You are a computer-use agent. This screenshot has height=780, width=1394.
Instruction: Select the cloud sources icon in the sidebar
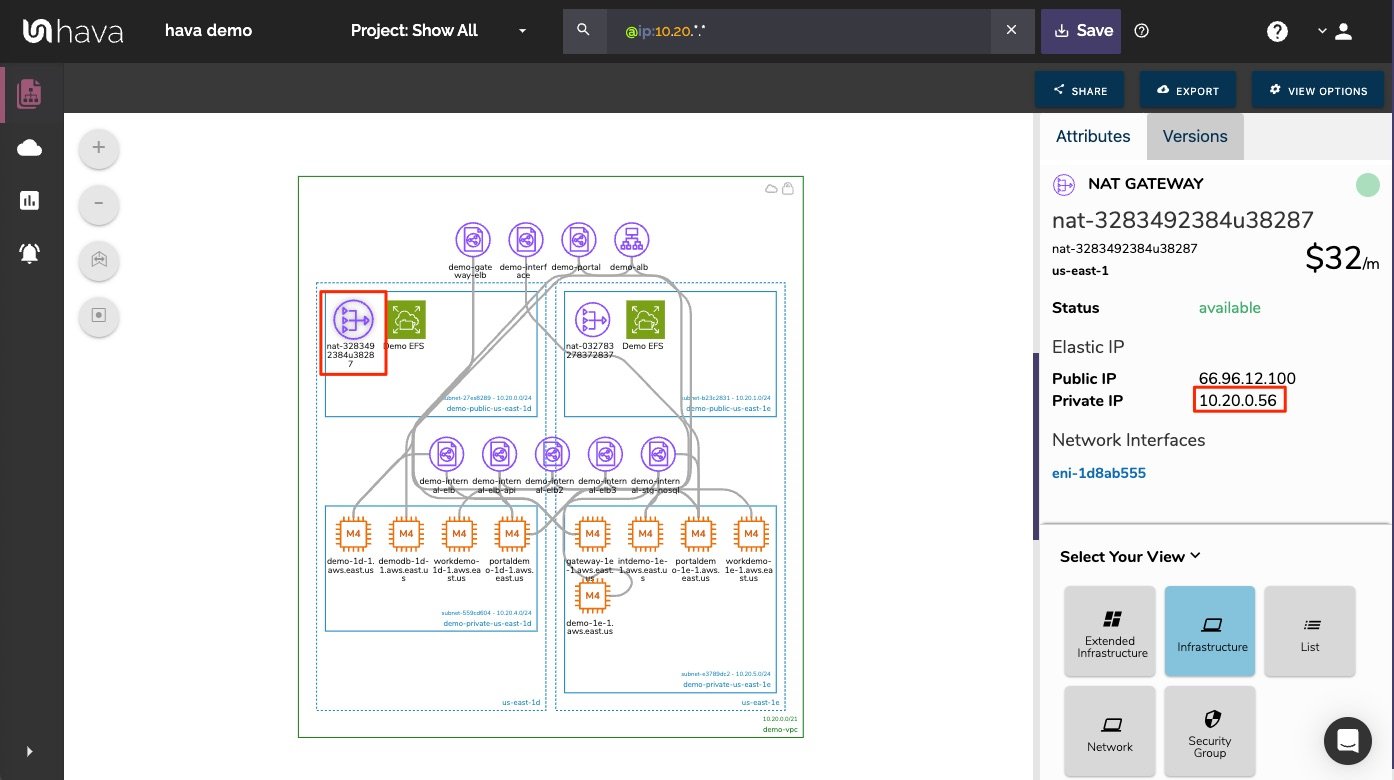(x=30, y=147)
